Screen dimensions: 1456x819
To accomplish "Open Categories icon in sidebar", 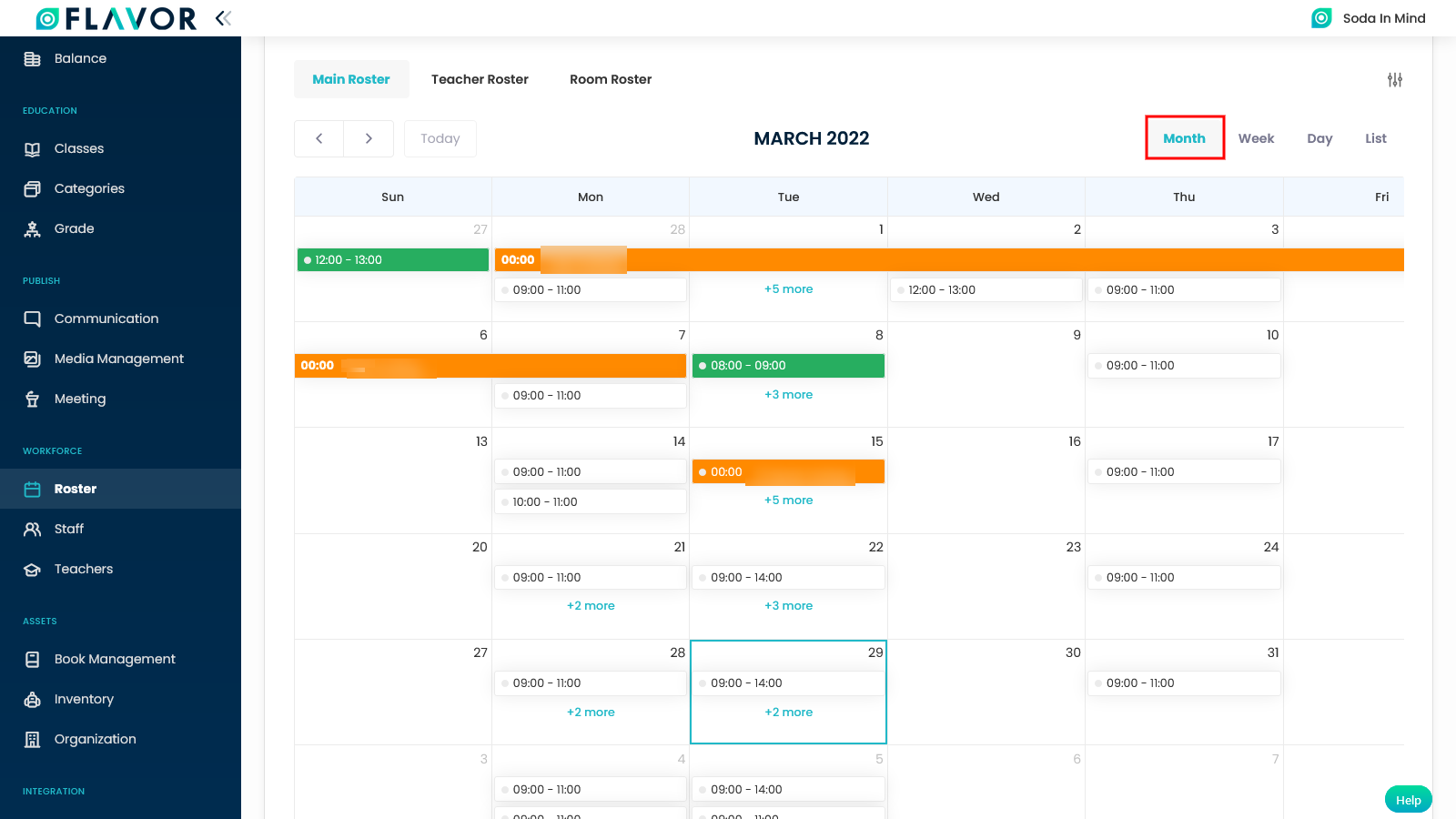I will pyautogui.click(x=33, y=189).
